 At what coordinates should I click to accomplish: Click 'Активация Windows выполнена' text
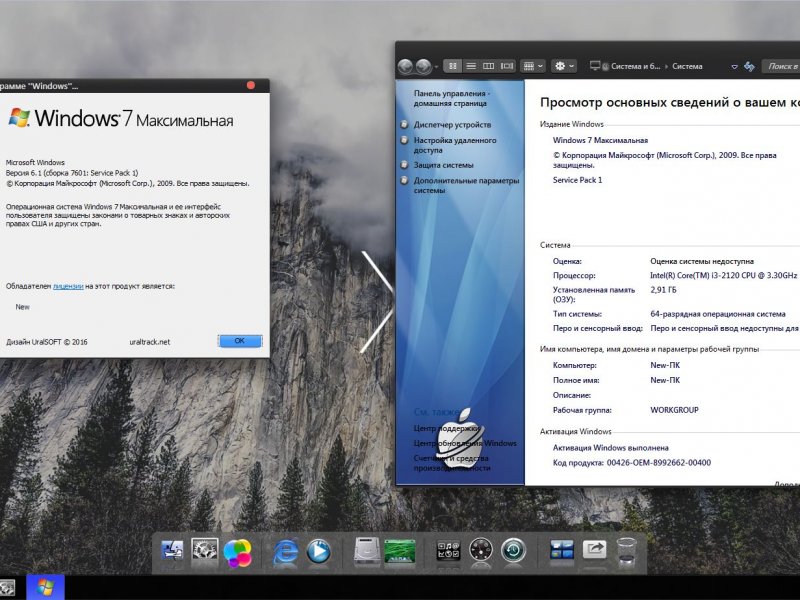point(611,448)
